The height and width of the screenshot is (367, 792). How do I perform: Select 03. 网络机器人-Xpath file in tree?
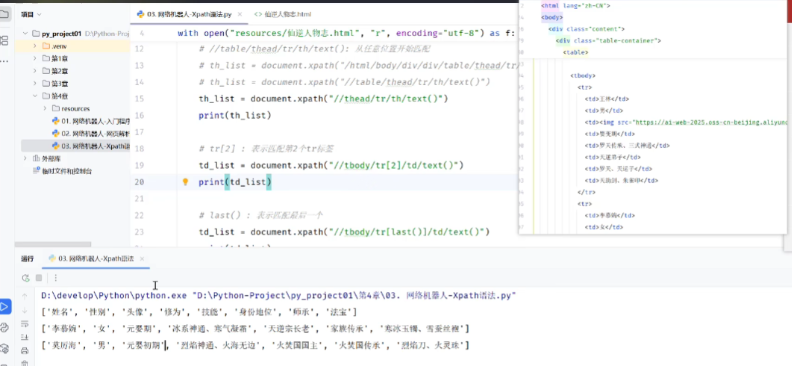(x=91, y=146)
